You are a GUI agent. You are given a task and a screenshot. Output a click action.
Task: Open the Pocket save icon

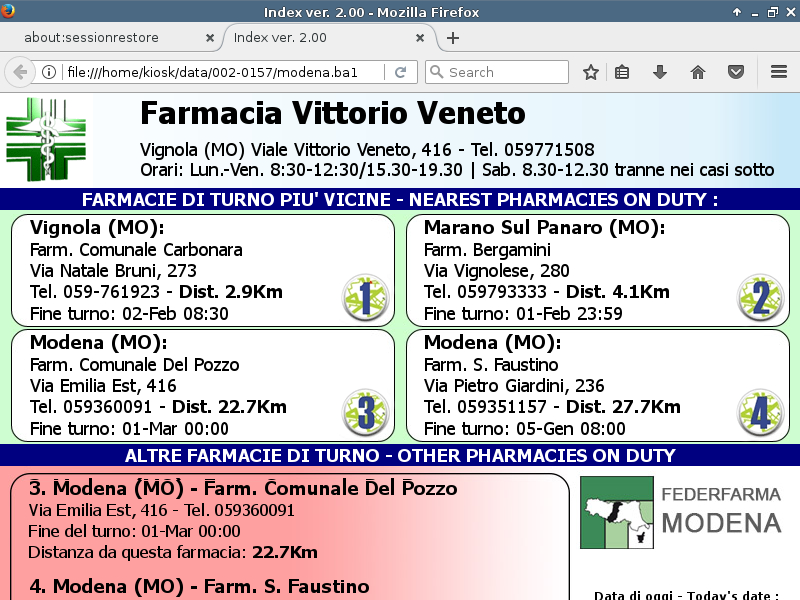[735, 72]
